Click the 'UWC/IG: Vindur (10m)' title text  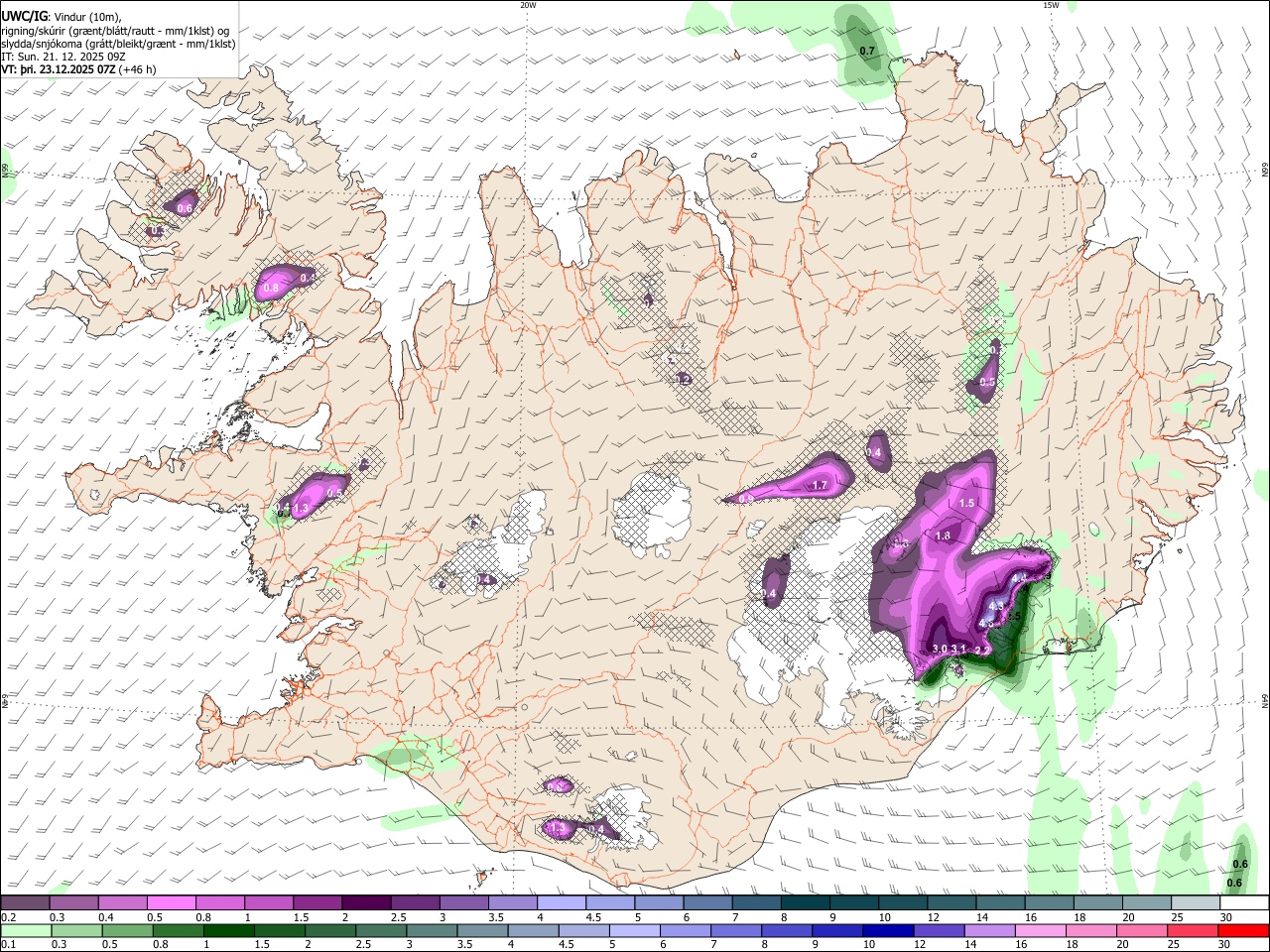pyautogui.click(x=60, y=17)
